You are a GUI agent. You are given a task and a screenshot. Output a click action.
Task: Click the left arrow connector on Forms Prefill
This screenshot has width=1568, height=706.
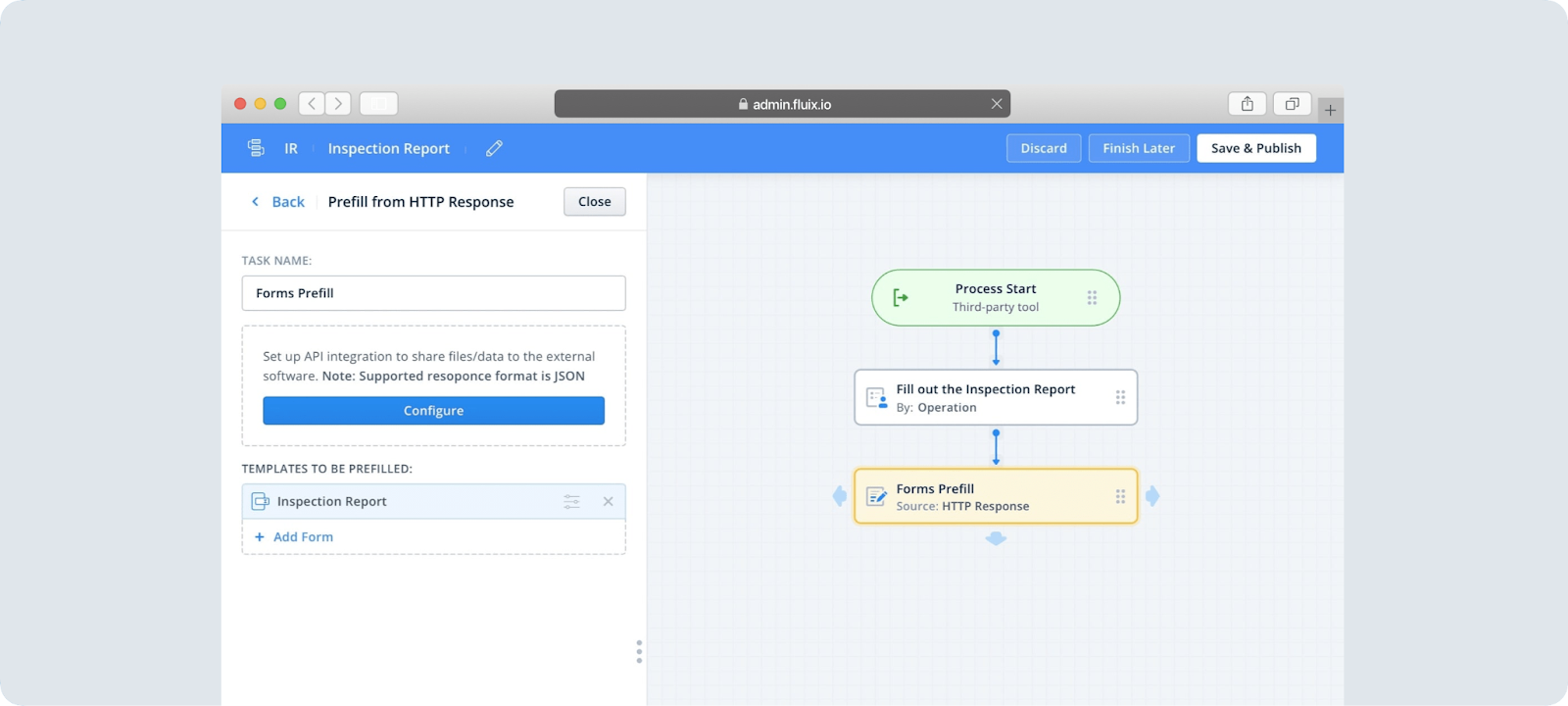click(x=840, y=496)
